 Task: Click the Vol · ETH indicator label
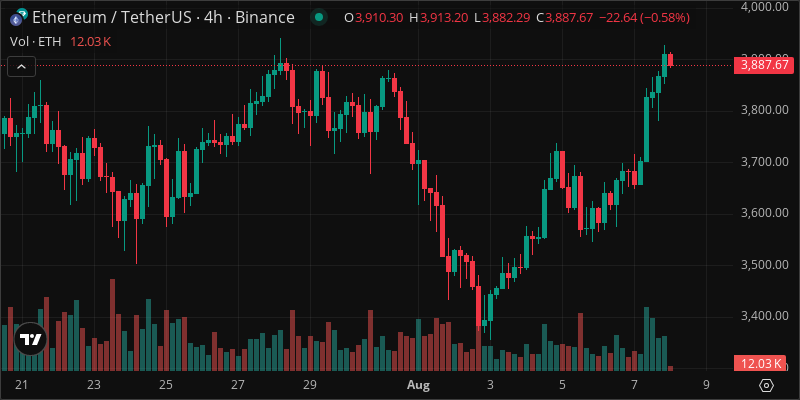(x=37, y=42)
